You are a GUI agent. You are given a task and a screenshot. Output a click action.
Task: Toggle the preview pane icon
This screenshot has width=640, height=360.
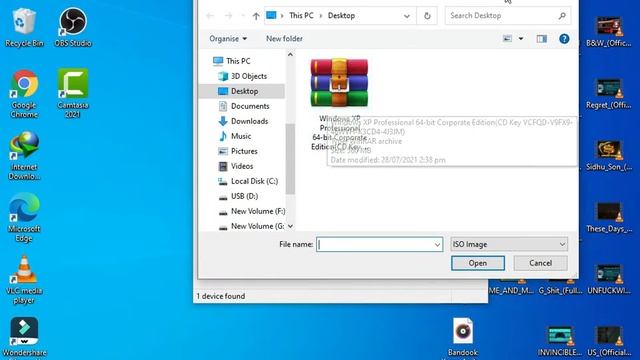point(542,39)
